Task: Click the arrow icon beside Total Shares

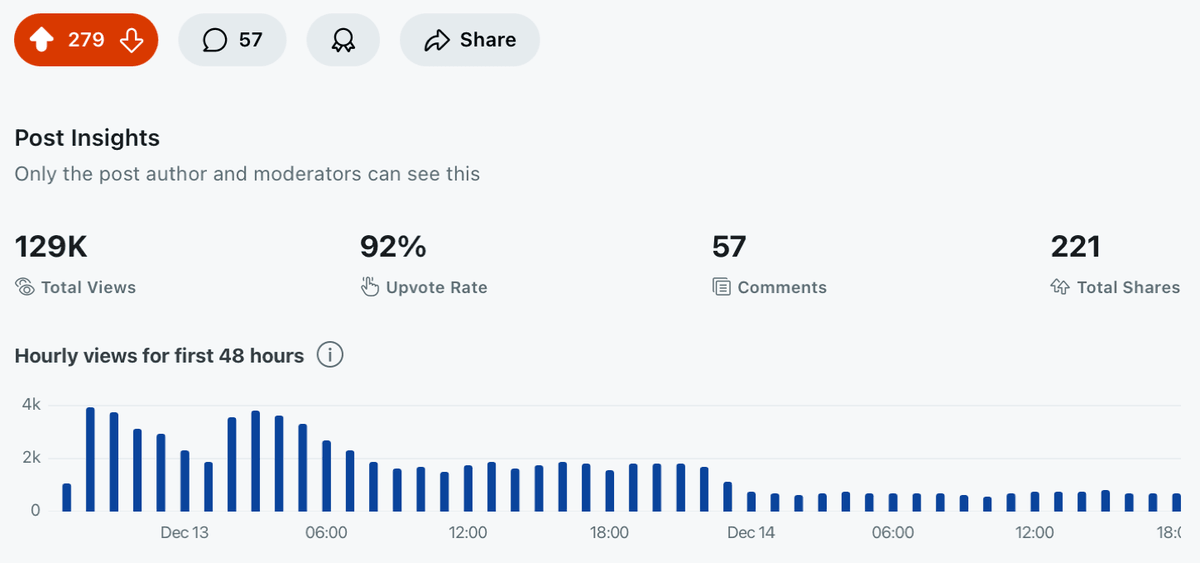Action: pyautogui.click(x=1060, y=287)
